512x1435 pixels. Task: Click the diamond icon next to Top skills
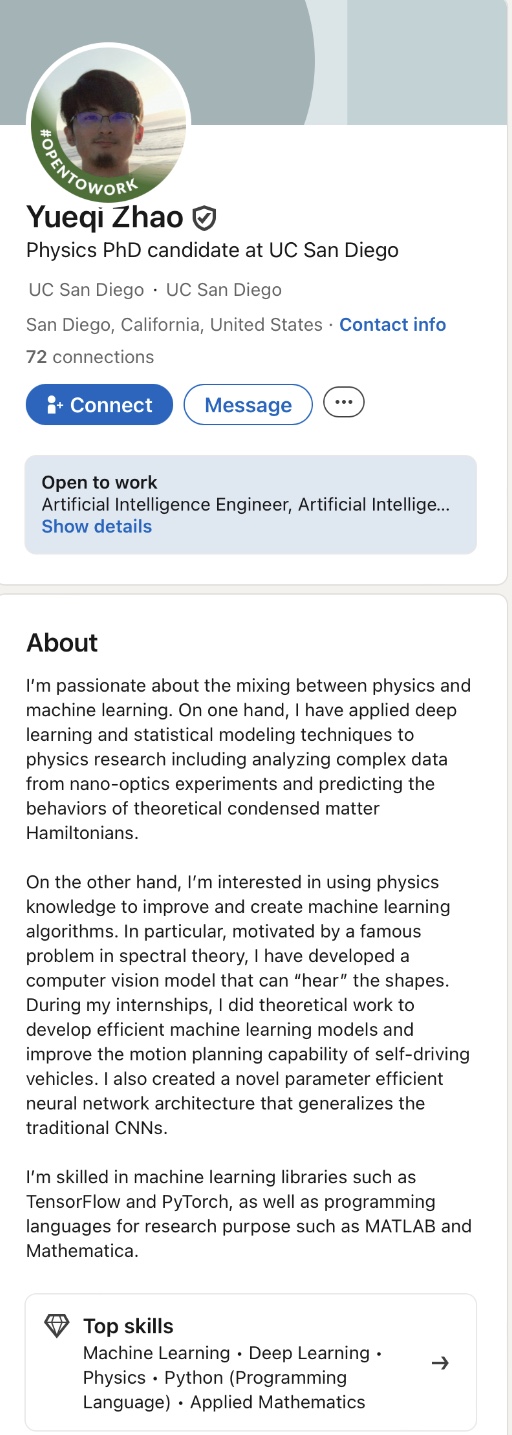tap(57, 1326)
